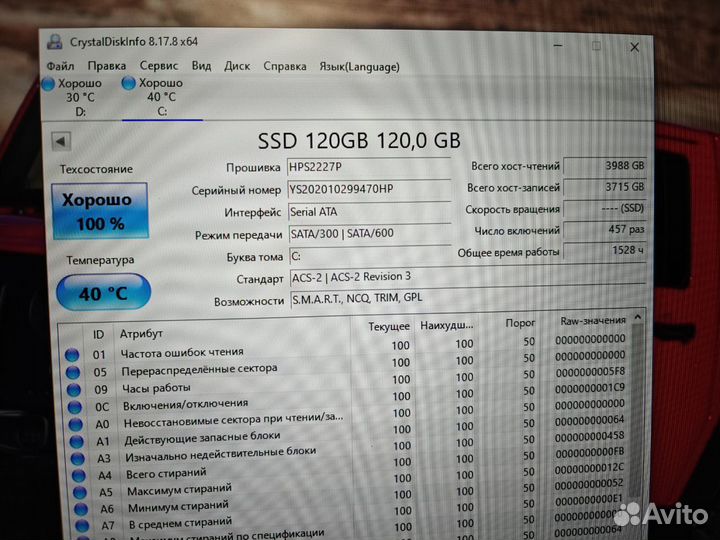Open the Правка menu

[x=107, y=66]
